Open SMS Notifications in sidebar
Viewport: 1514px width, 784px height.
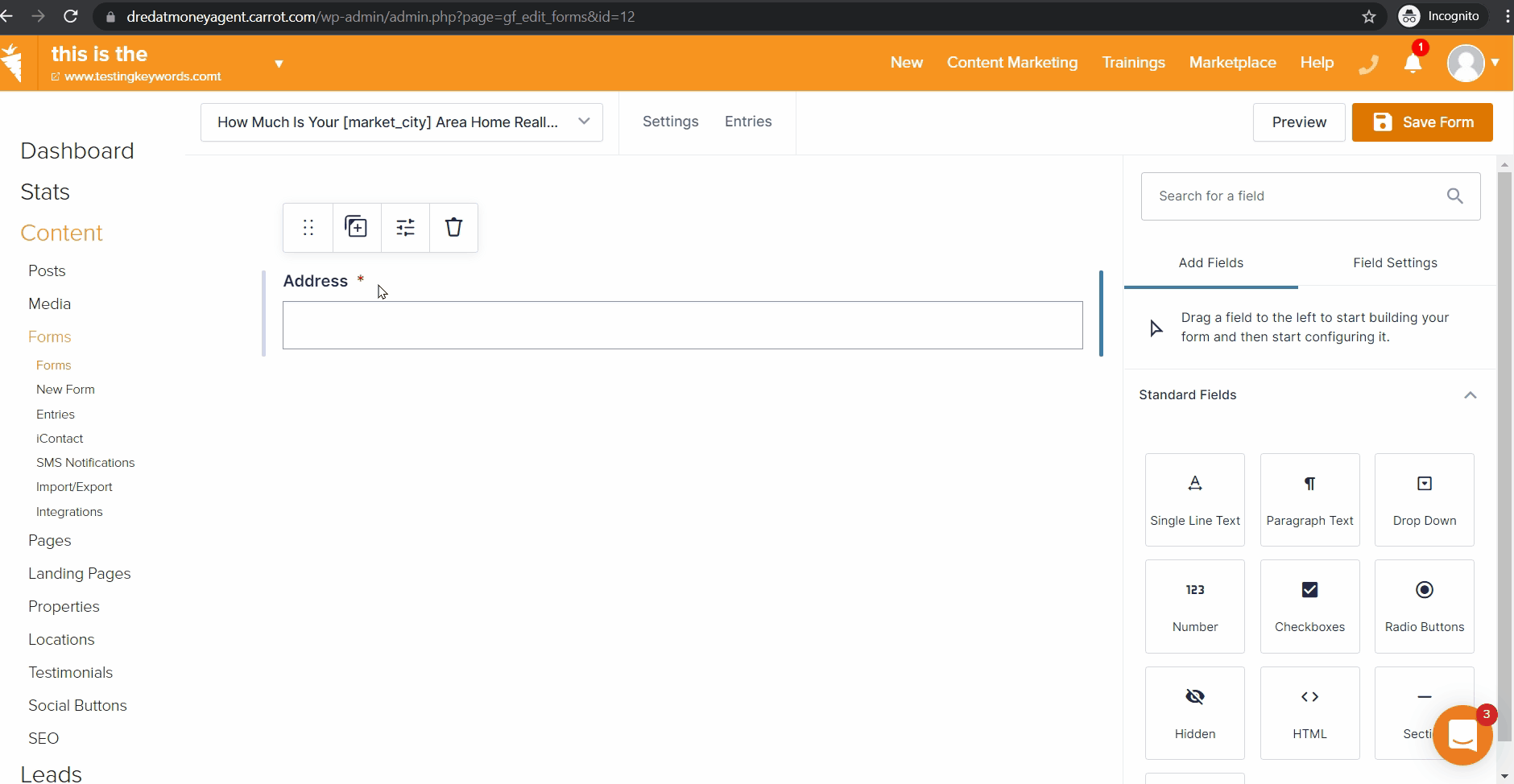[85, 463]
